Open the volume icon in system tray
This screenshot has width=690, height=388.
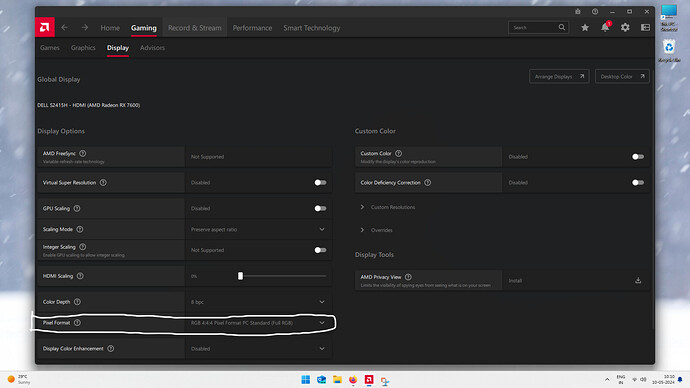click(x=643, y=379)
